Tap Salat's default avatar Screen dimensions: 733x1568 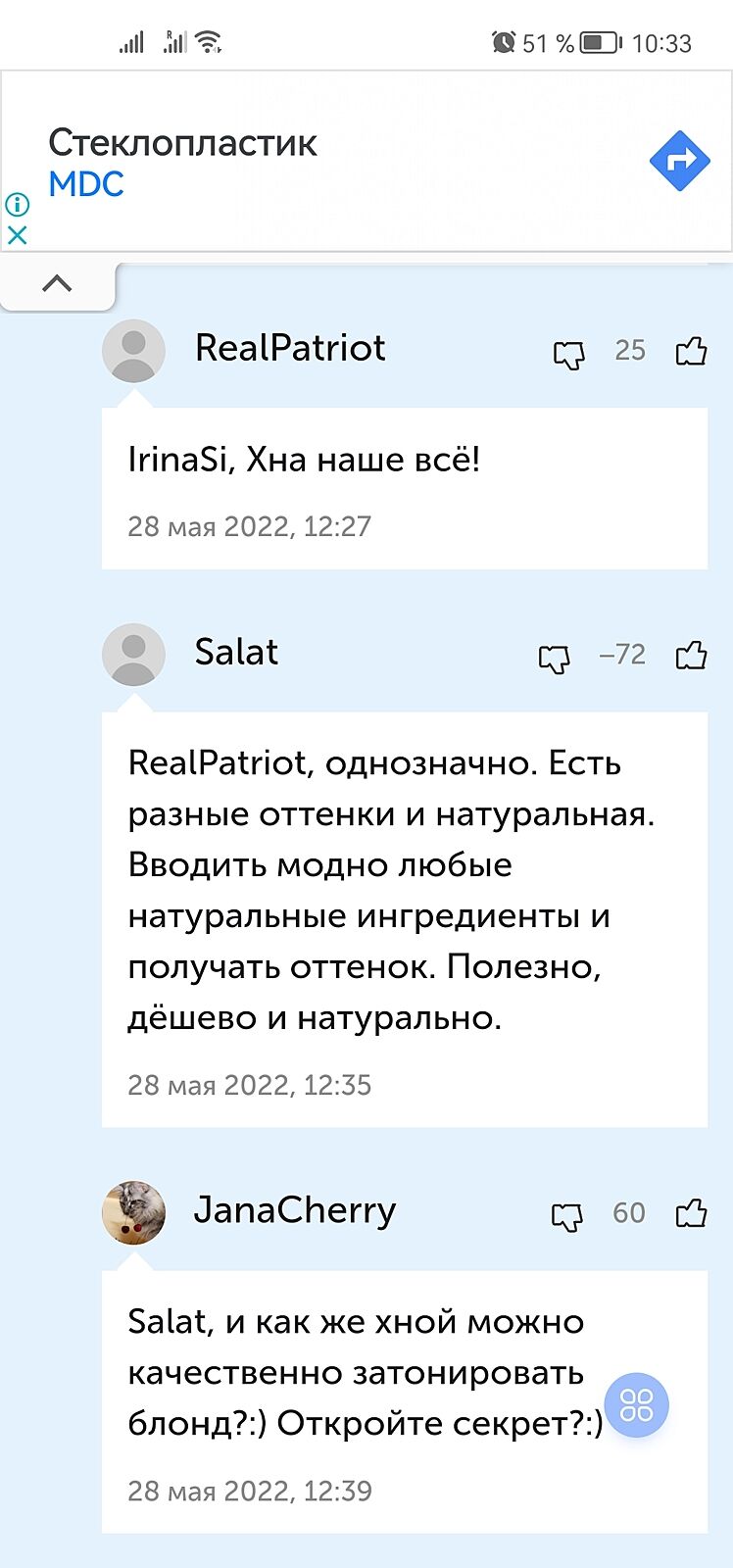tap(133, 654)
